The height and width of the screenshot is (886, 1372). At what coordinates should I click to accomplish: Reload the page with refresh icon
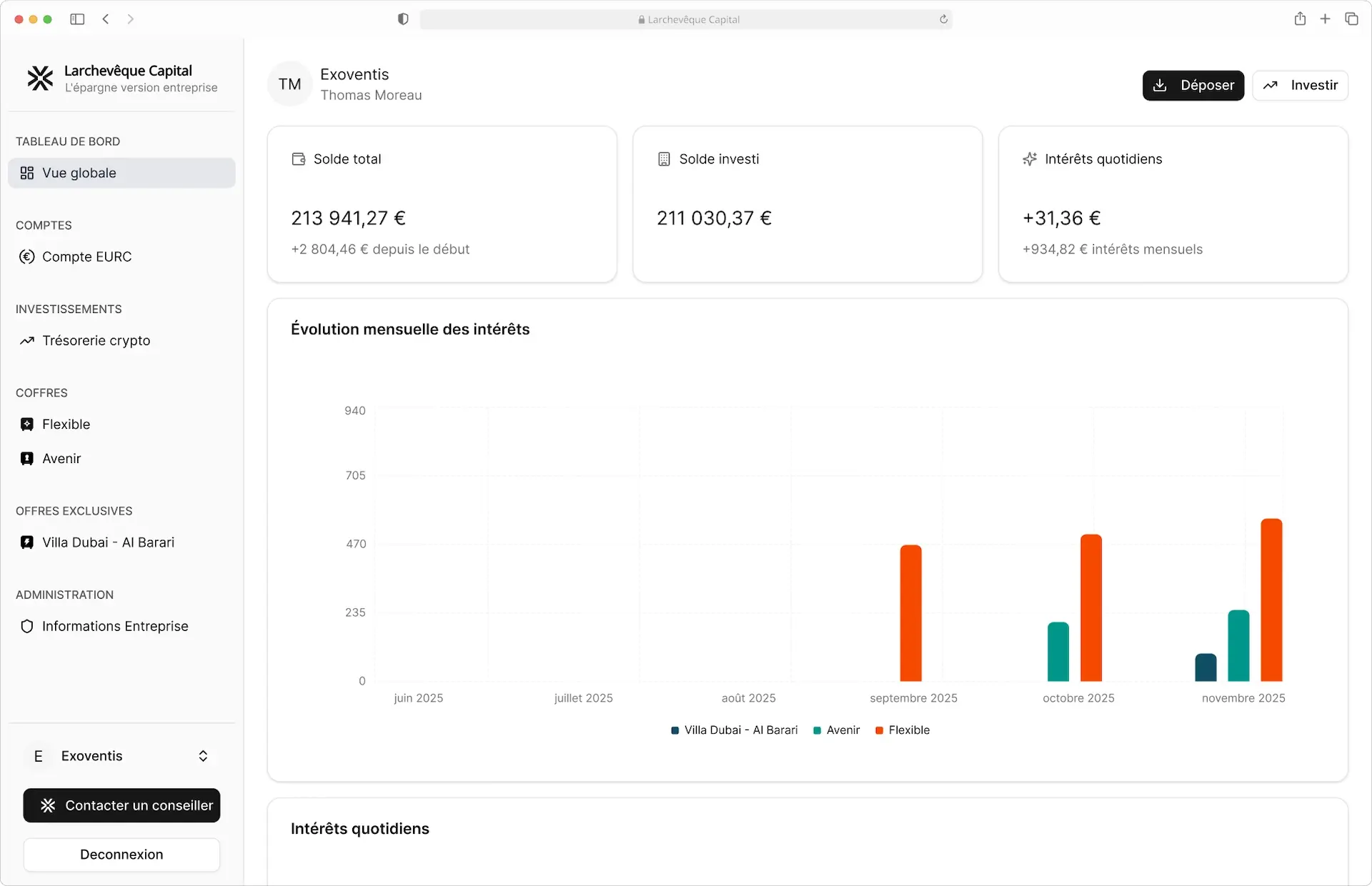tap(943, 19)
